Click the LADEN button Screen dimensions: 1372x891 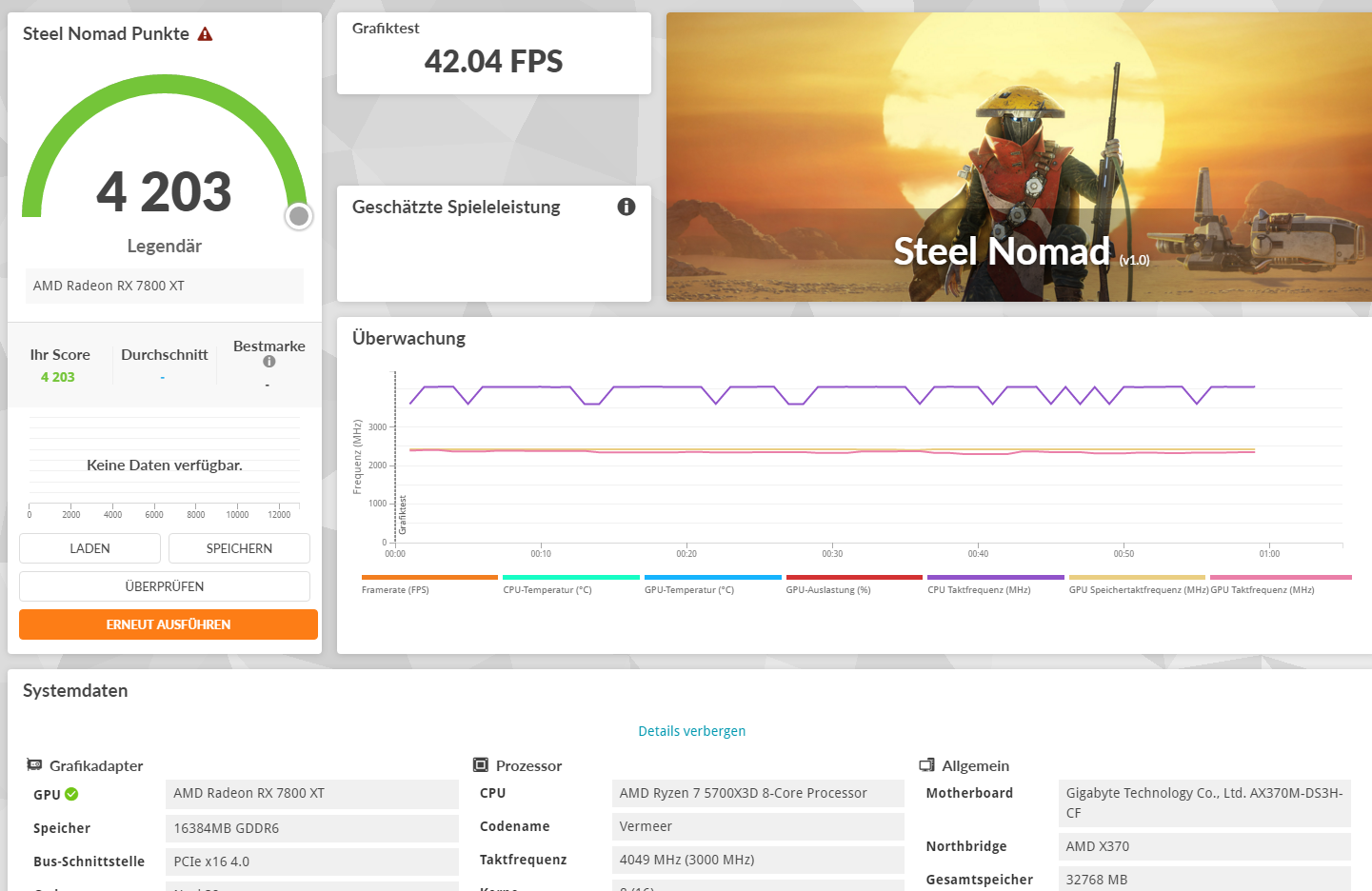(89, 548)
